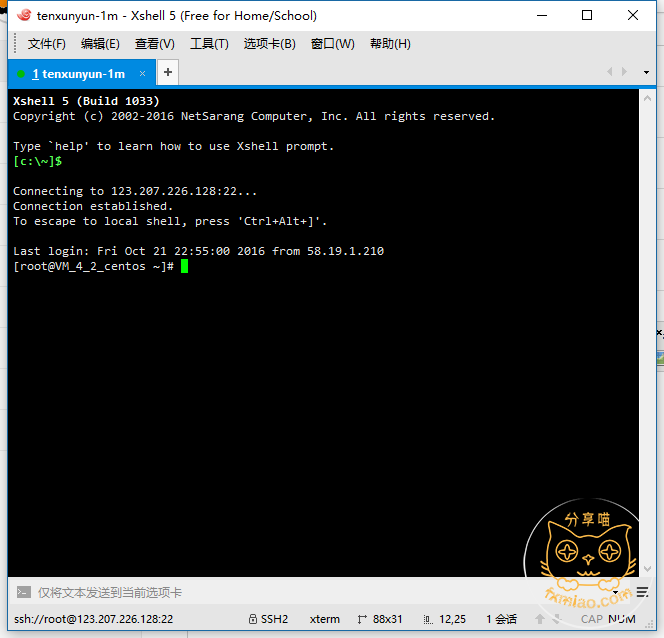The image size is (664, 638).
Task: Click the upload arrow icon in status bar
Action: click(x=540, y=619)
